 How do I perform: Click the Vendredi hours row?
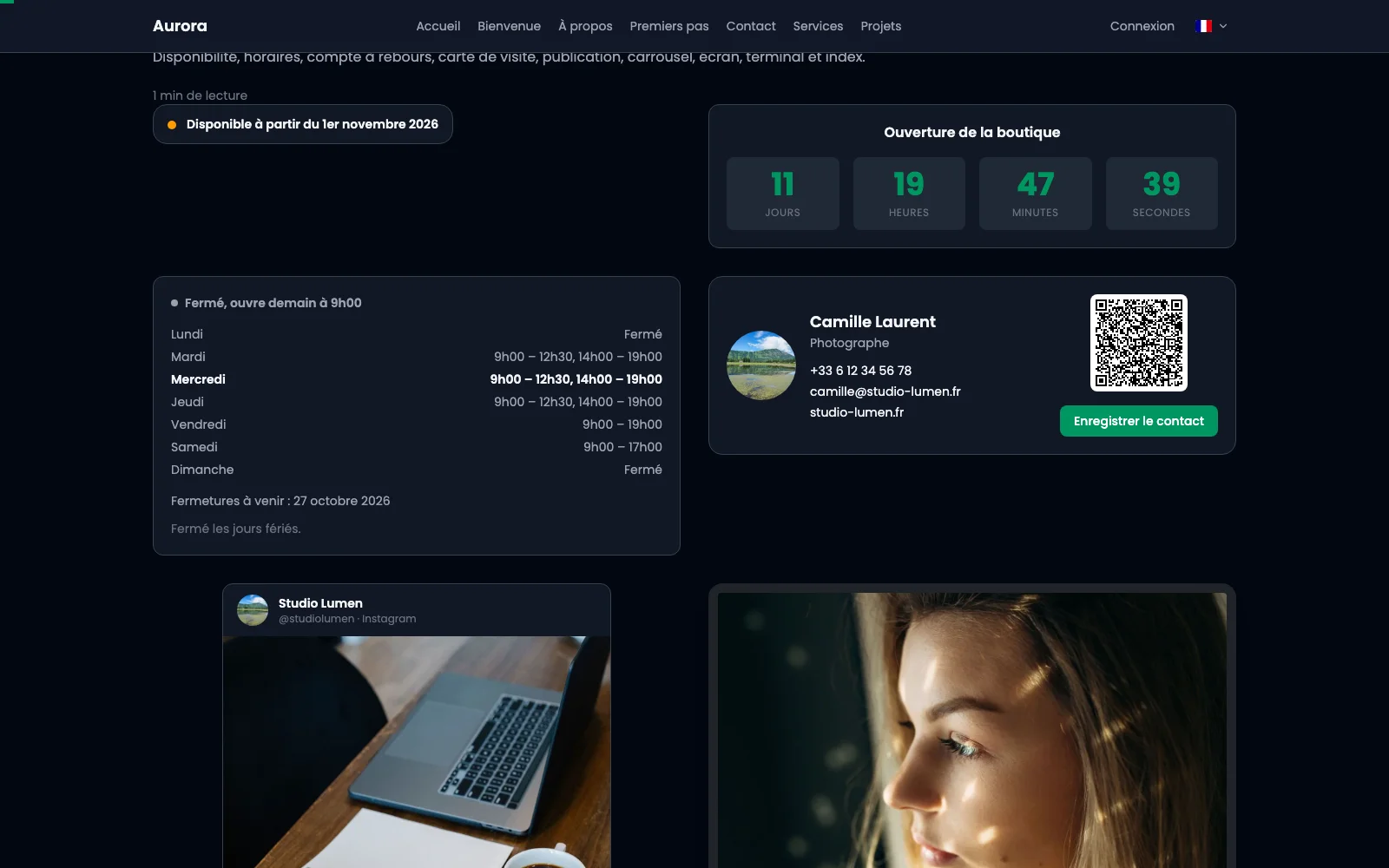tap(417, 424)
